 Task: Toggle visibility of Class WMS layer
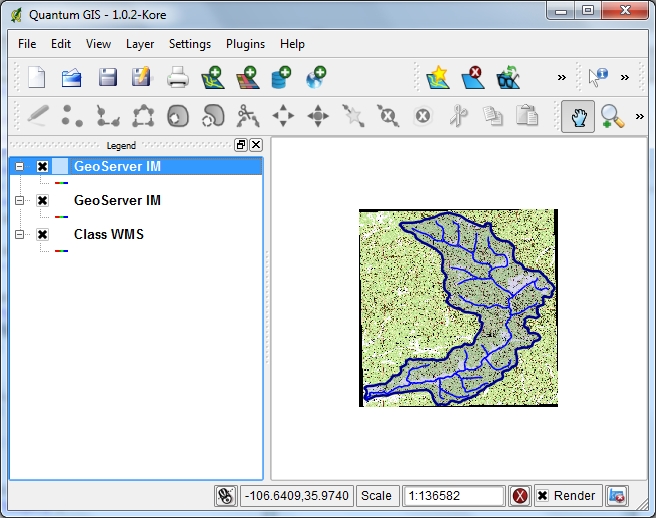[x=42, y=234]
